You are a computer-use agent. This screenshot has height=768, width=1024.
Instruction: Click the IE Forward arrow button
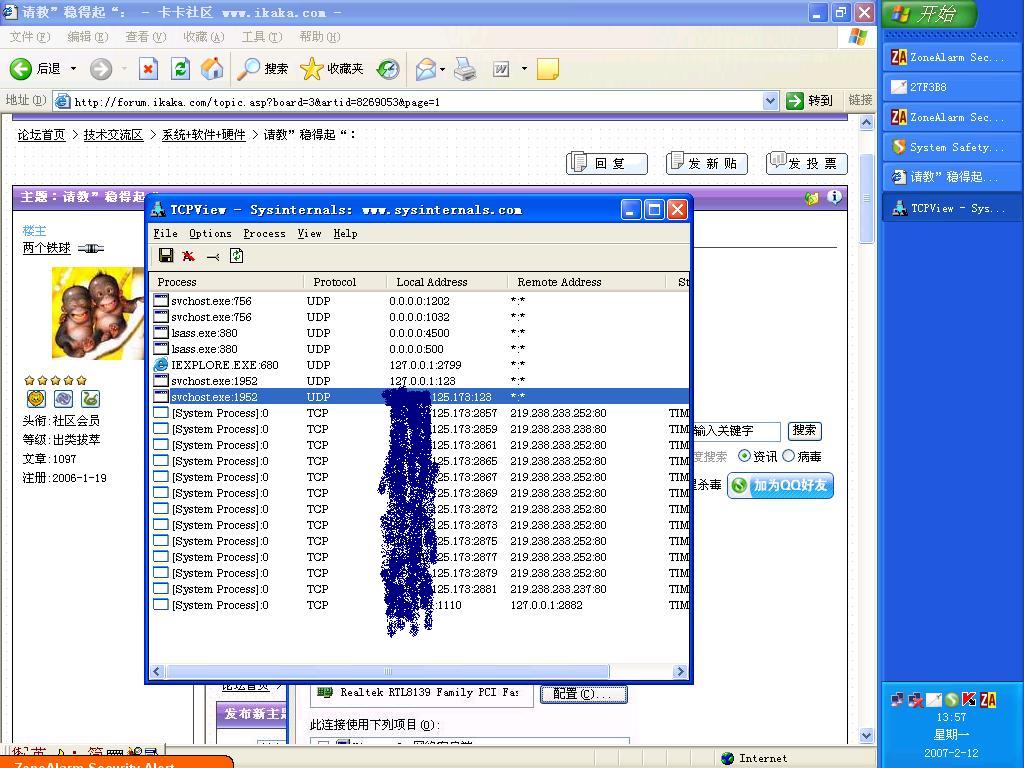point(101,69)
